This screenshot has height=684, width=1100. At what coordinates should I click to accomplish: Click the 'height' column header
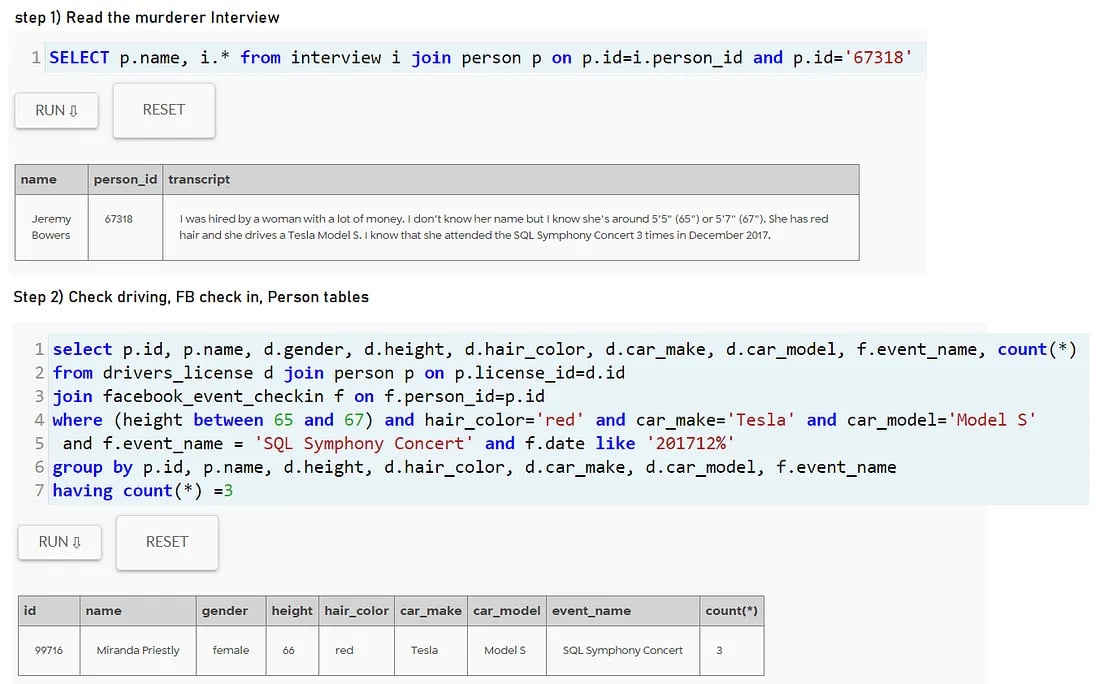coord(292,611)
